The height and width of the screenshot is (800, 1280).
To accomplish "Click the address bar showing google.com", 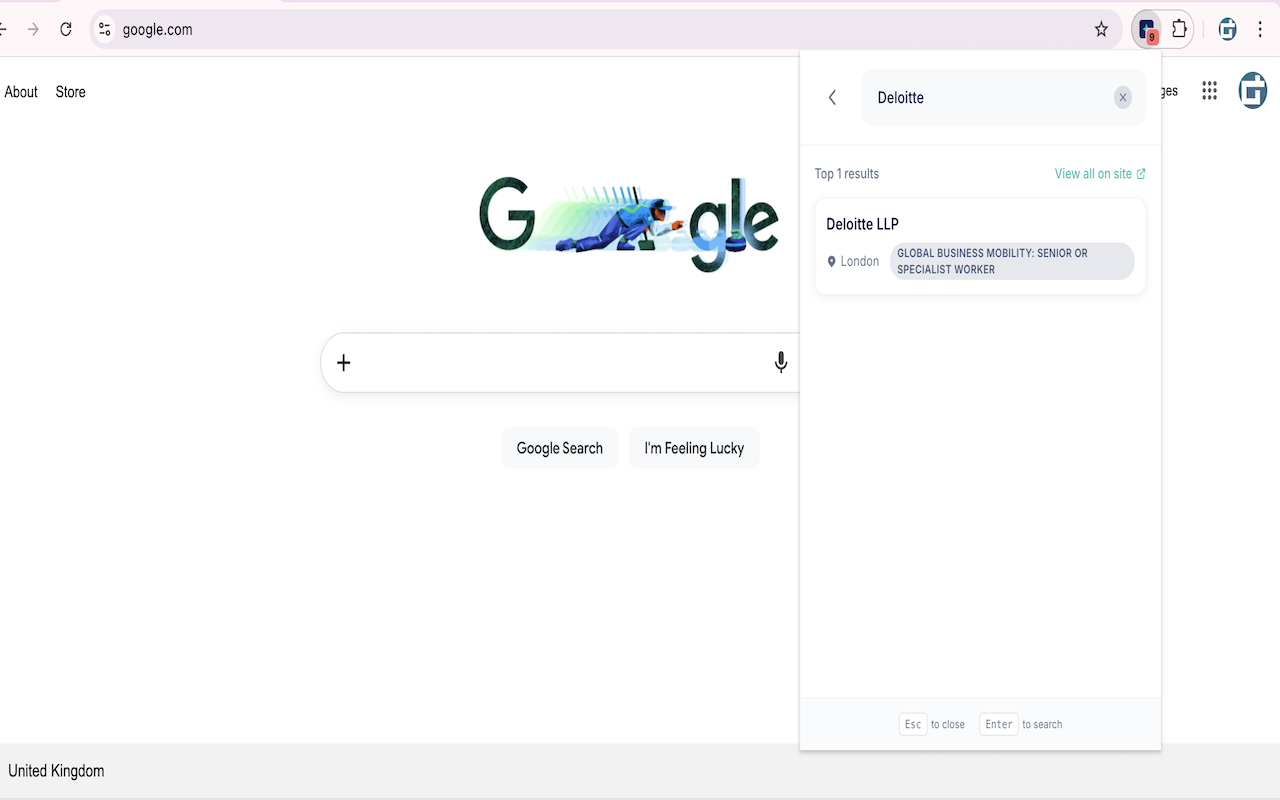I will coord(606,29).
